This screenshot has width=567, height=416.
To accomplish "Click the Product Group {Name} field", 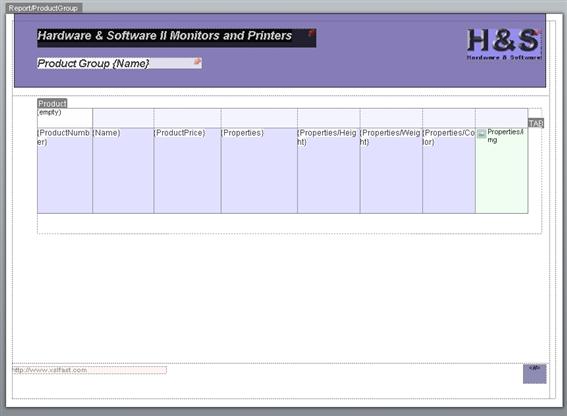I will [119, 63].
